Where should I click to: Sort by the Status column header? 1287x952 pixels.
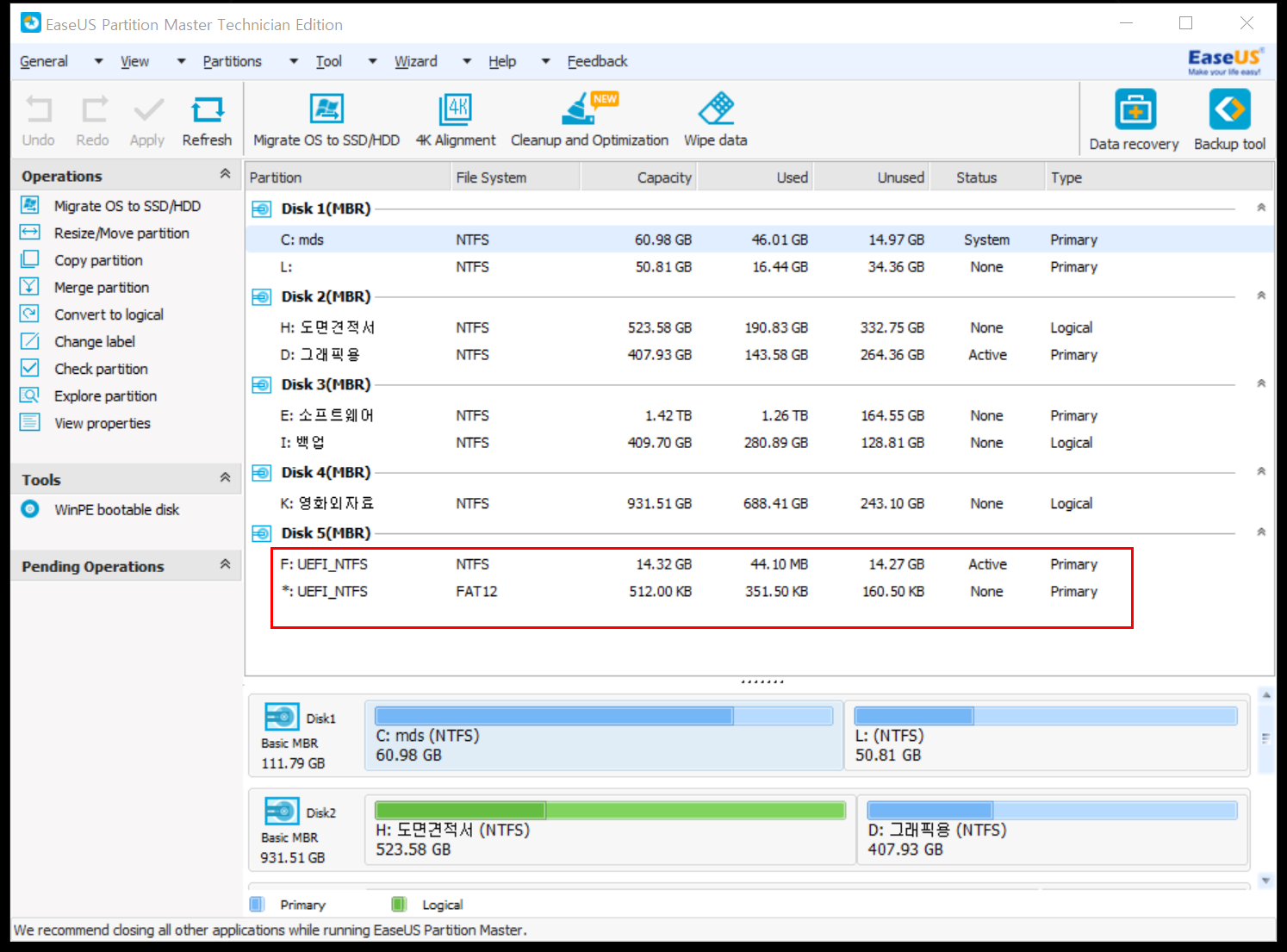[x=988, y=177]
